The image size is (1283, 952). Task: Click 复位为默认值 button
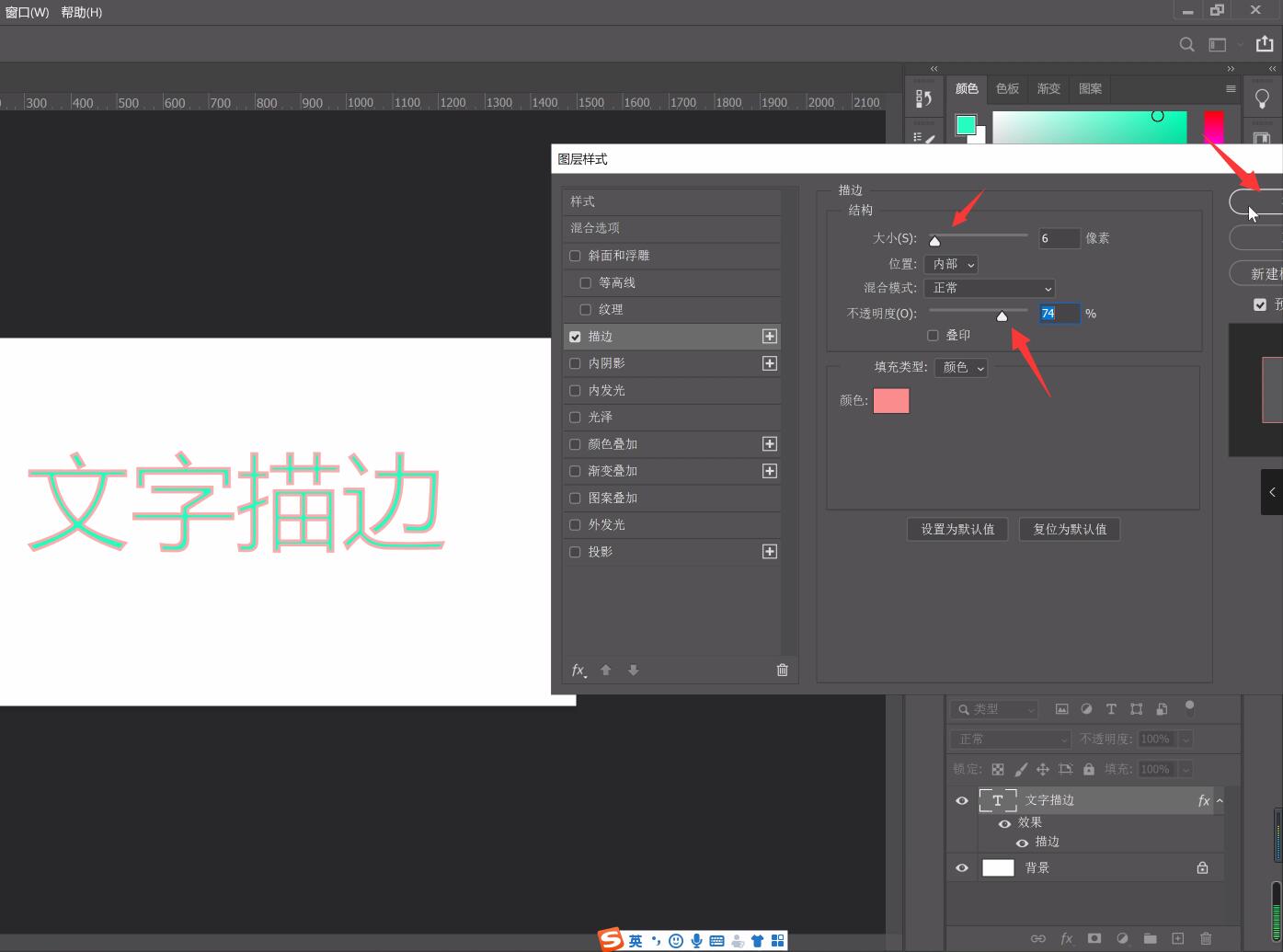(1070, 529)
